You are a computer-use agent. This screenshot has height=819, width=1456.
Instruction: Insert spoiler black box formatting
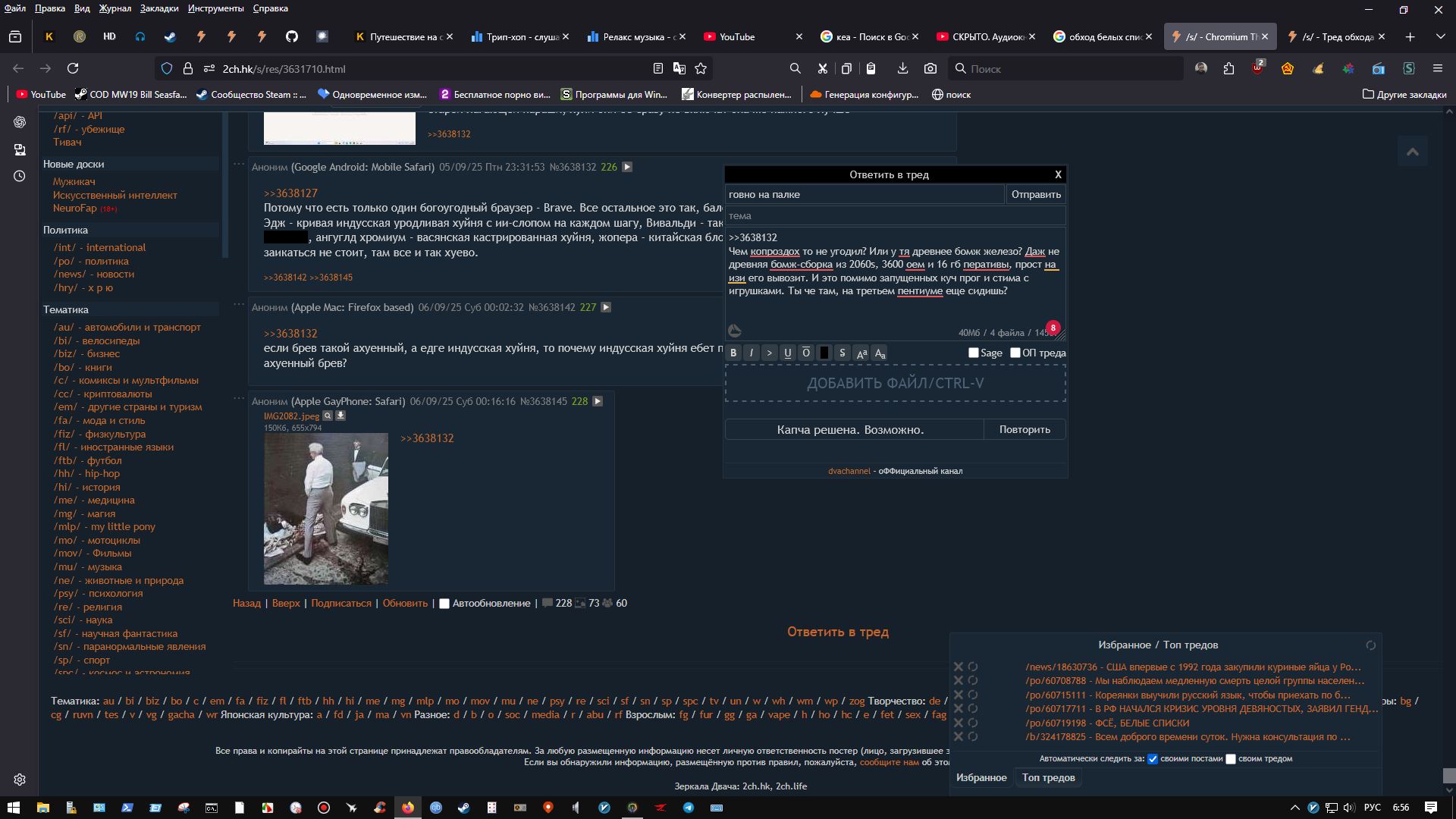[824, 353]
